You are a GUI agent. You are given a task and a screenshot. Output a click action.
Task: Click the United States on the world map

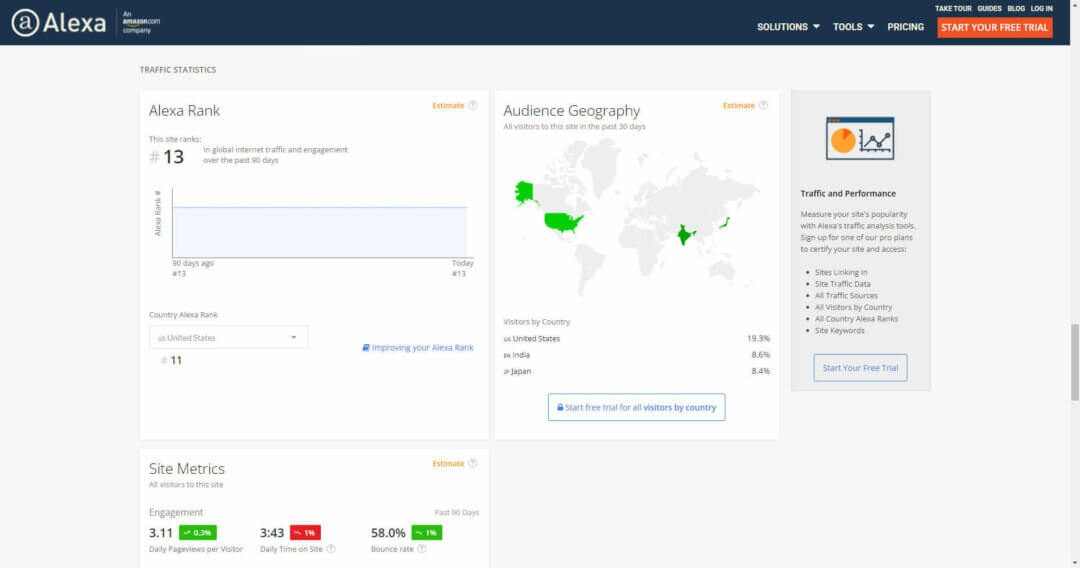coord(563,222)
